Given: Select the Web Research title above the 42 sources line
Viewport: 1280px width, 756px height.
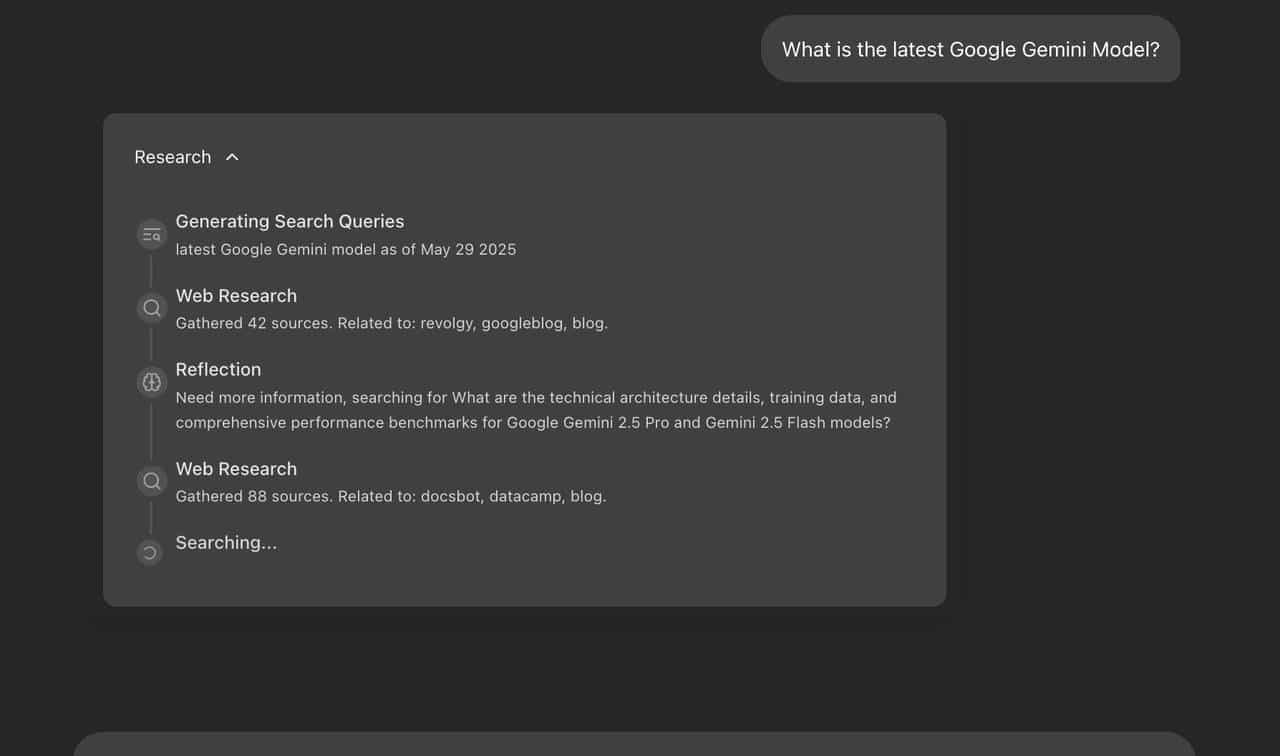Looking at the screenshot, I should click(x=236, y=296).
